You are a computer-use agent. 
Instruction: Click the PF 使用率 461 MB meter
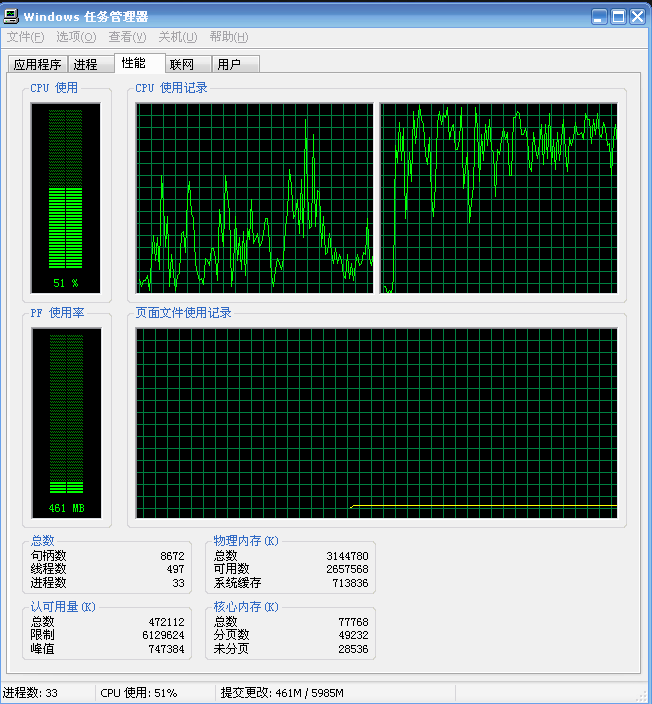coord(66,423)
